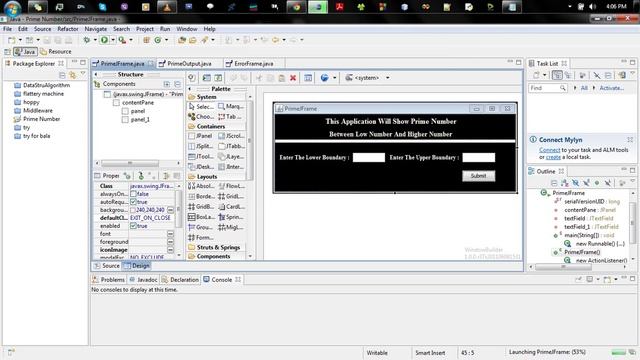Click the Find field in Task List
Screen dimensions: 640x360
547,88
